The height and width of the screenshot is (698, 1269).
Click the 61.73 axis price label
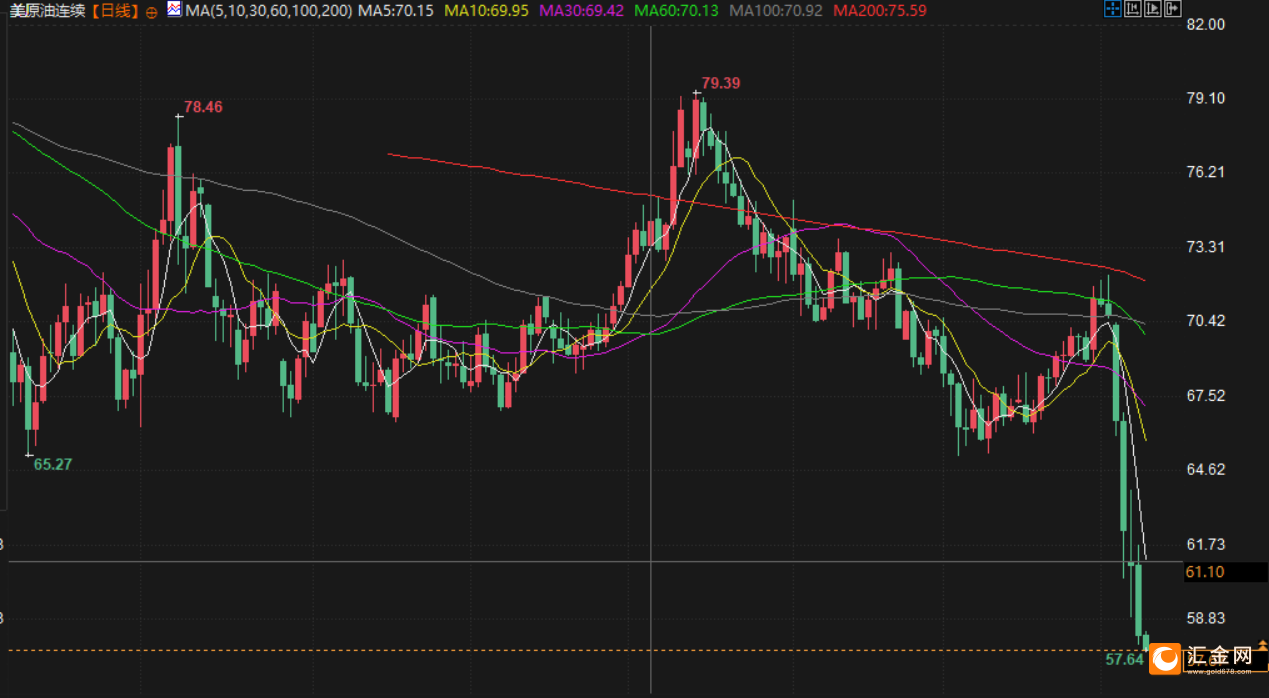(x=1205, y=544)
